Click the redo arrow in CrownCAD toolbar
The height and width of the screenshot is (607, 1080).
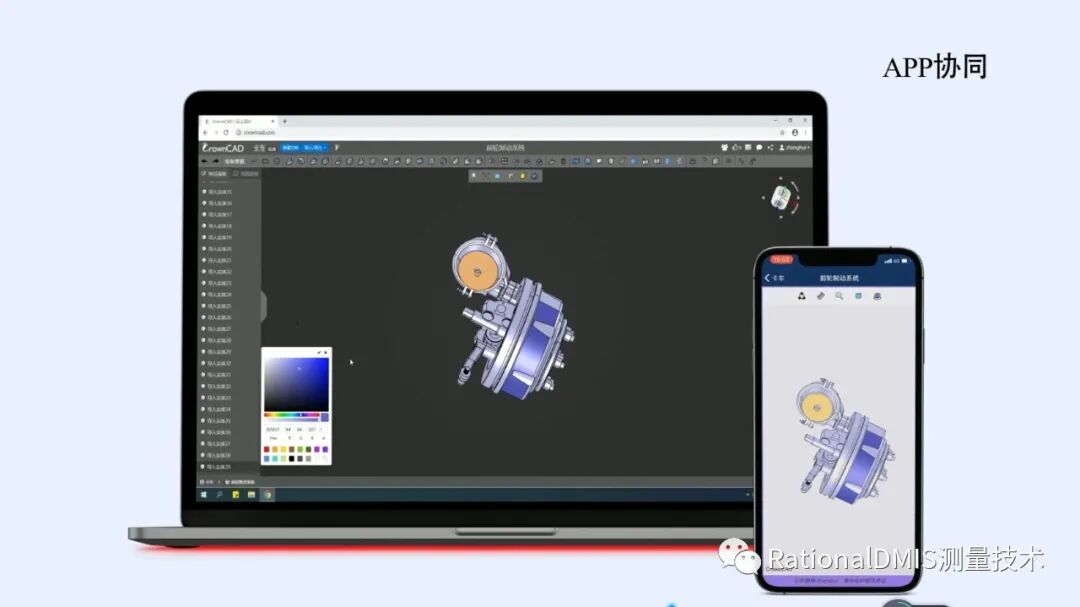point(216,161)
